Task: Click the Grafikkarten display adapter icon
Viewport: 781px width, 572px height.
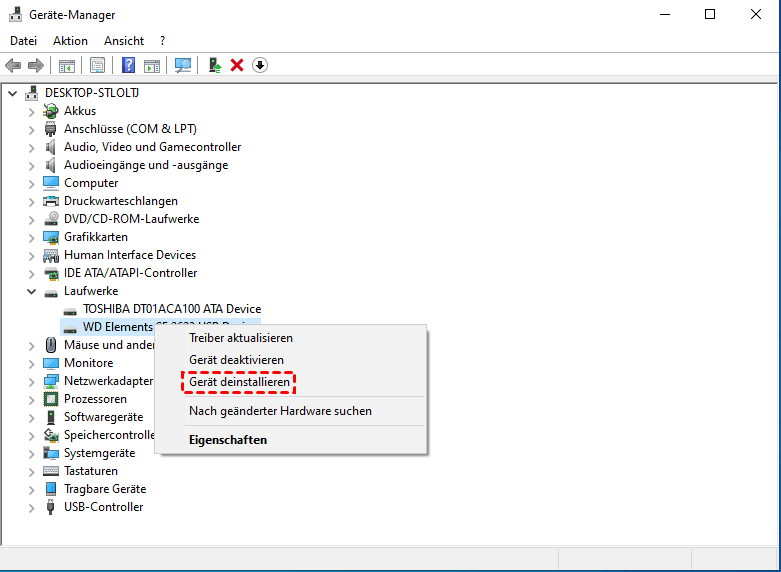Action: [51, 237]
